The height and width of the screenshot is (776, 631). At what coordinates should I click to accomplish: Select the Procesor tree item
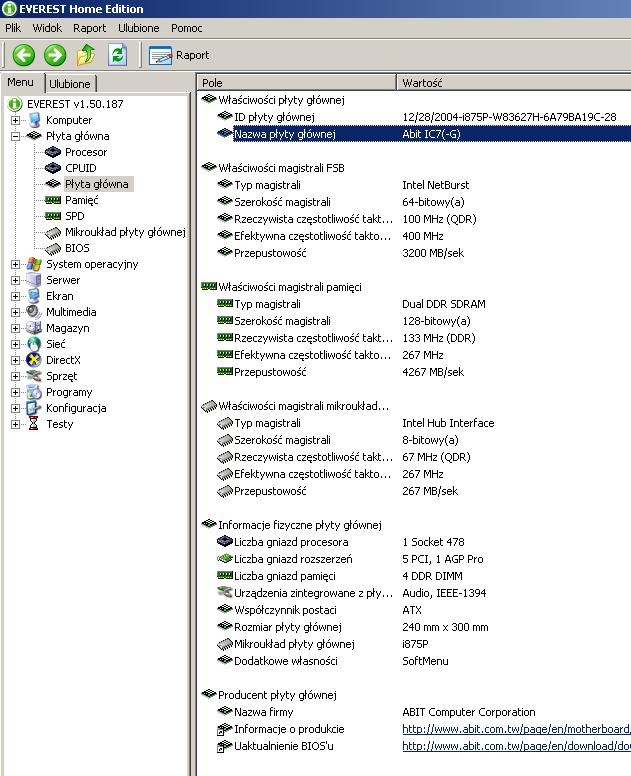(x=86, y=152)
